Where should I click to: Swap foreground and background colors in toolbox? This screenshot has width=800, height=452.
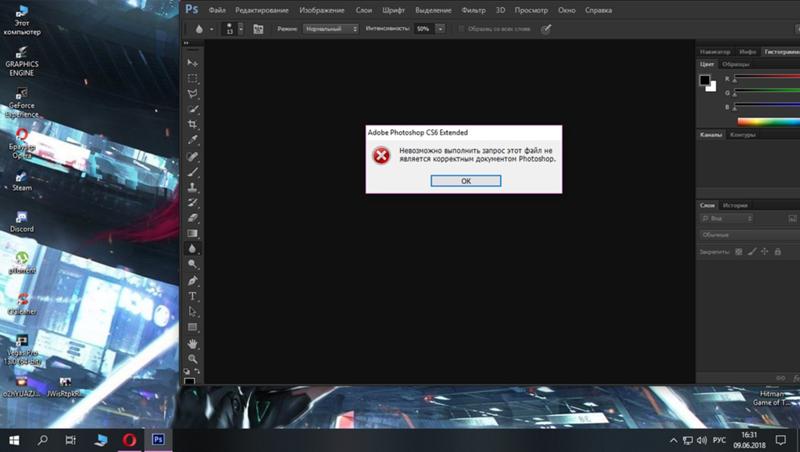point(197,371)
